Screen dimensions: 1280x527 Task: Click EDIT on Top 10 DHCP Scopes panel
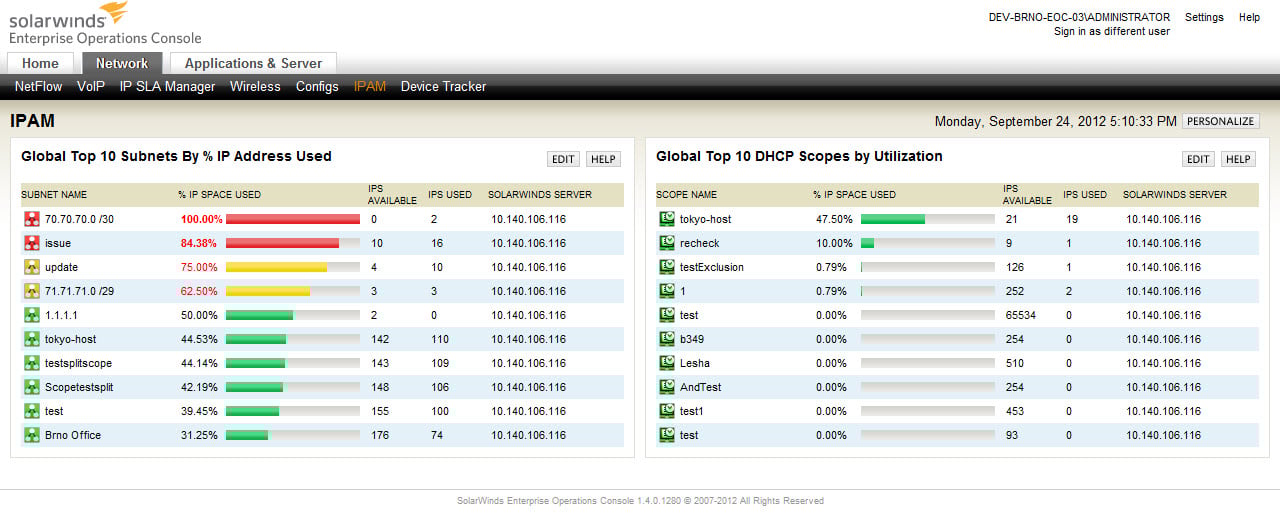(1198, 159)
